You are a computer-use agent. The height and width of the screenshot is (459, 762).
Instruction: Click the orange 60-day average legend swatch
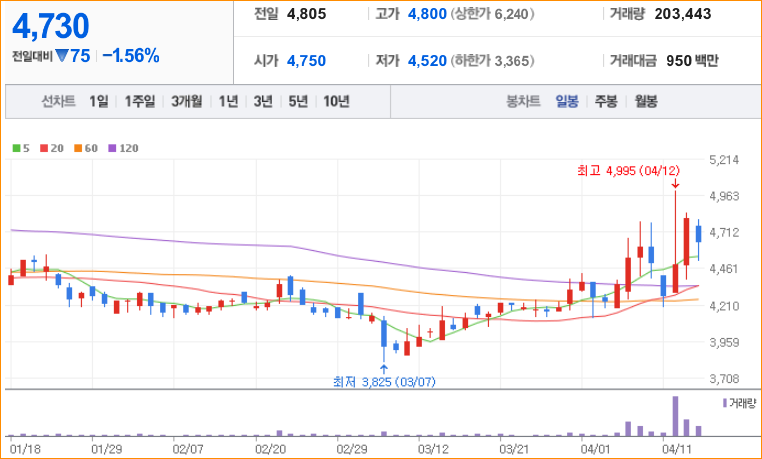78,148
